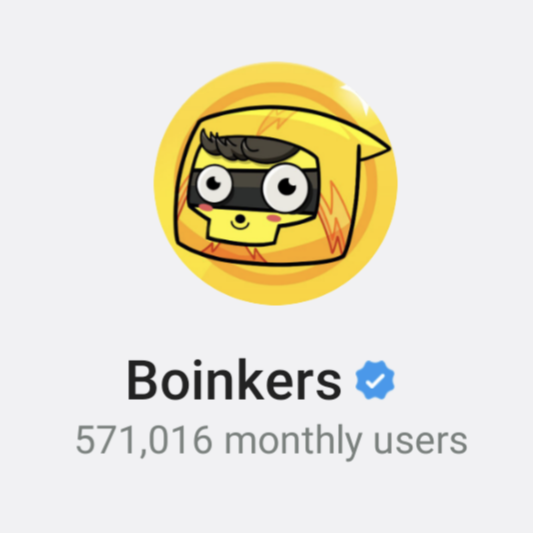Select the number 571,016 in subtitle
This screenshot has height=533, width=533.
[144, 441]
